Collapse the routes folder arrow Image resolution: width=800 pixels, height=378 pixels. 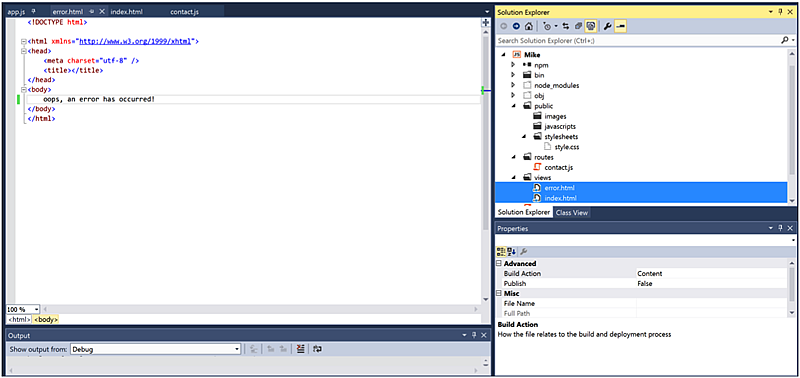click(514, 157)
